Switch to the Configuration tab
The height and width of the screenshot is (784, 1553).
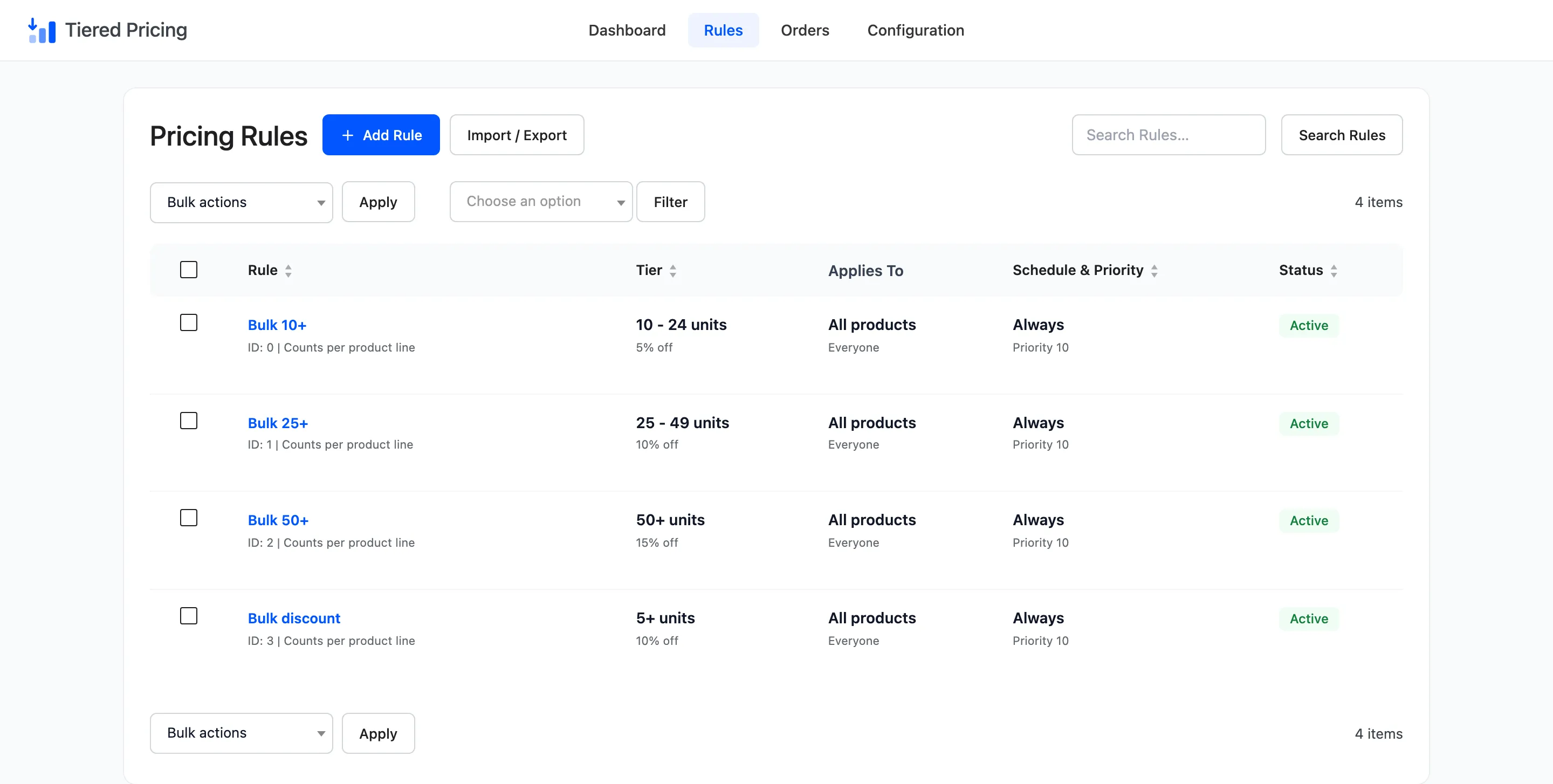pyautogui.click(x=915, y=30)
